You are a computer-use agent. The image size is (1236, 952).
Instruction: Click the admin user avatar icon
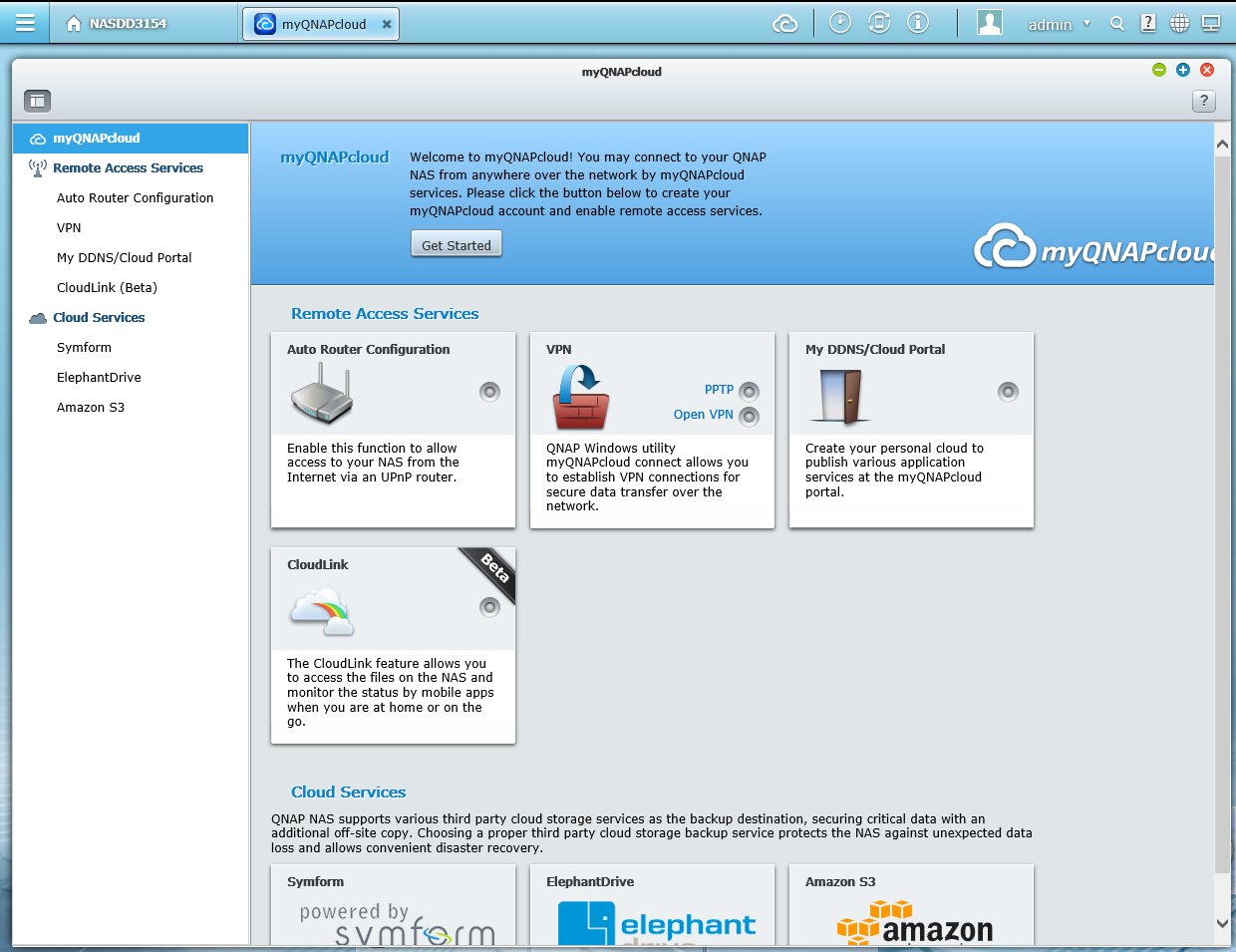[x=990, y=23]
